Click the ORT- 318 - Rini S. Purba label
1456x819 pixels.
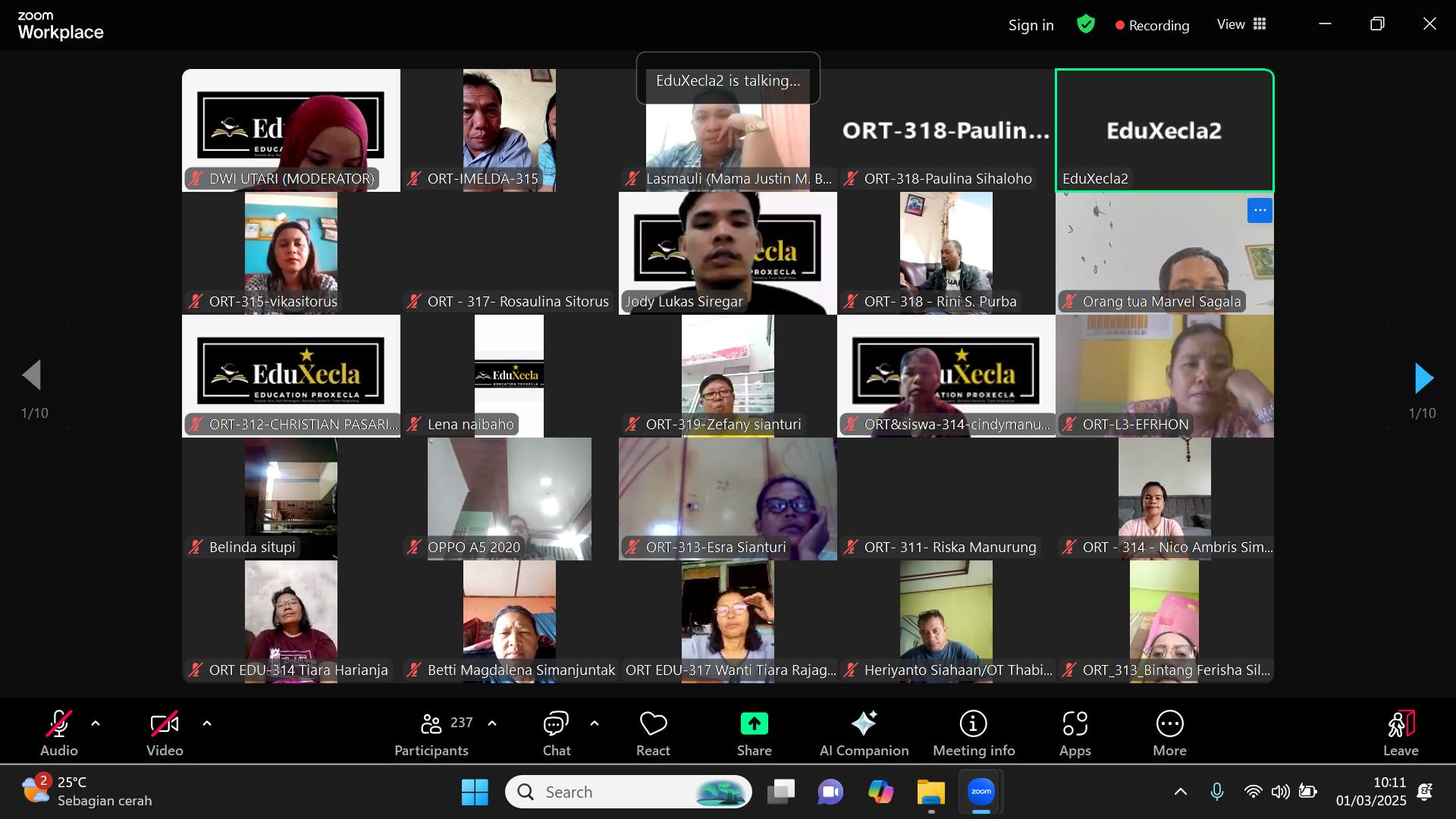pyautogui.click(x=940, y=302)
